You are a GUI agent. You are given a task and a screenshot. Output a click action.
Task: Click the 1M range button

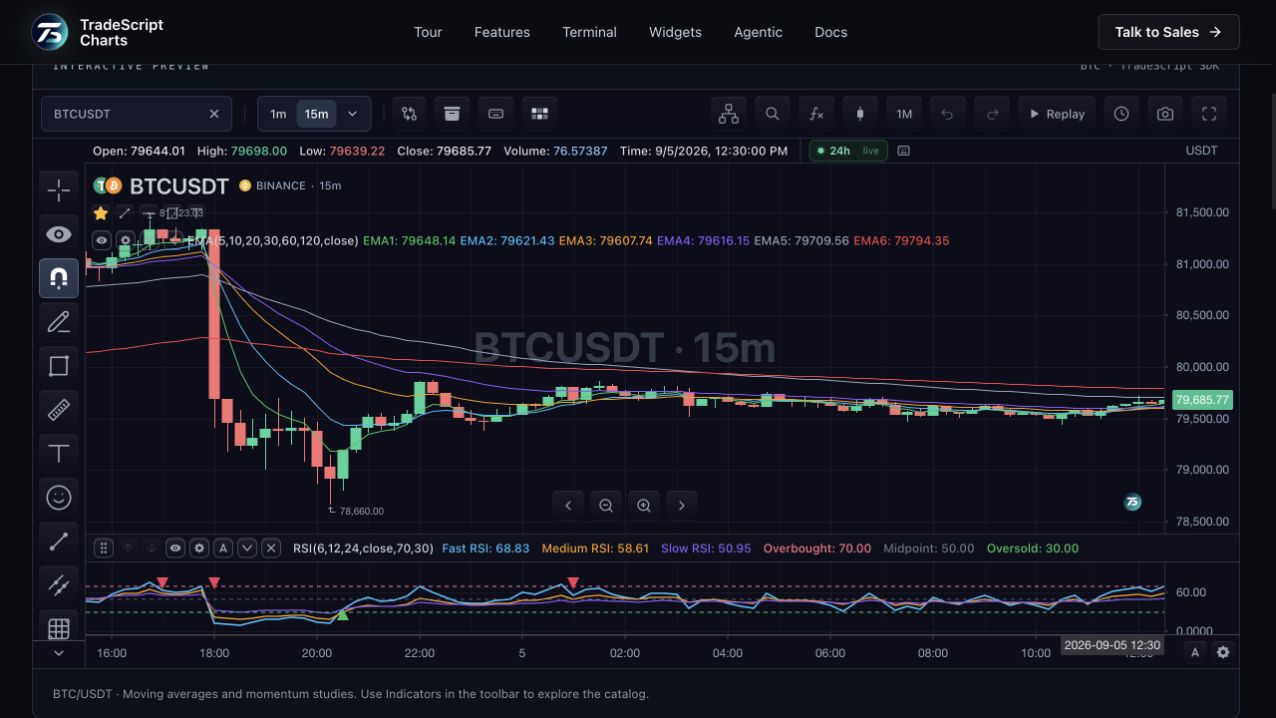point(904,114)
